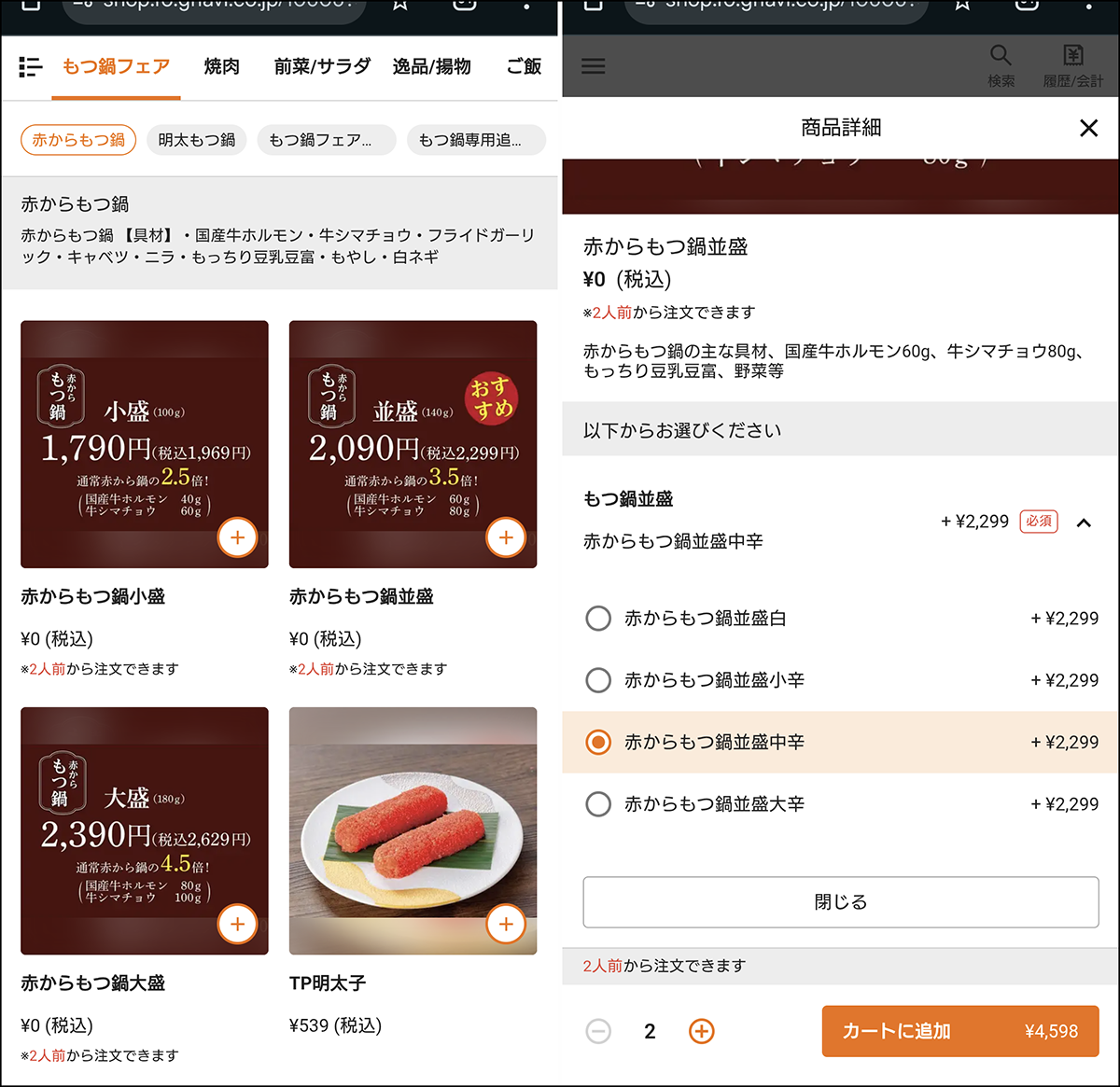Close the 商品詳細 dialog
This screenshot has height=1087, width=1120.
(x=1088, y=128)
